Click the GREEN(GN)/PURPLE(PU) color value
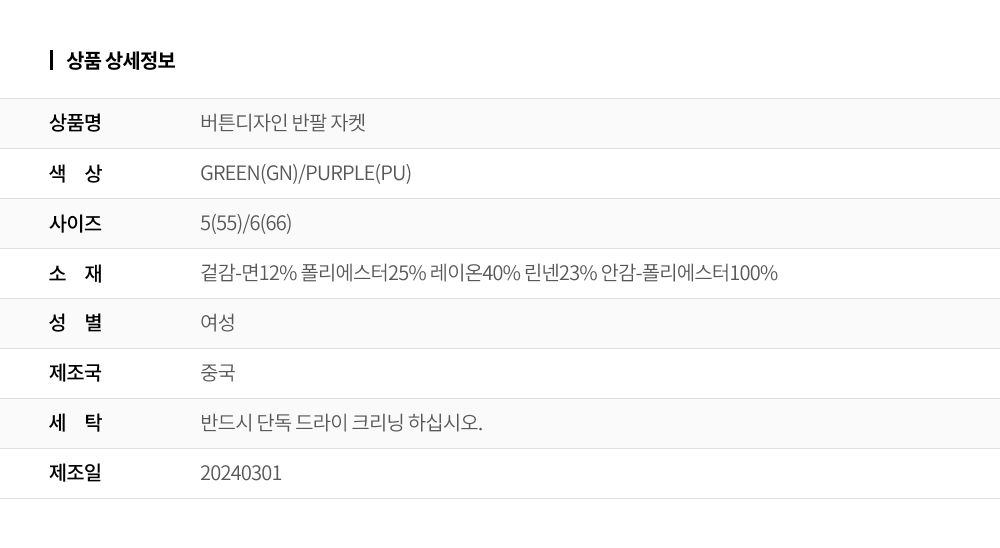 pos(305,173)
